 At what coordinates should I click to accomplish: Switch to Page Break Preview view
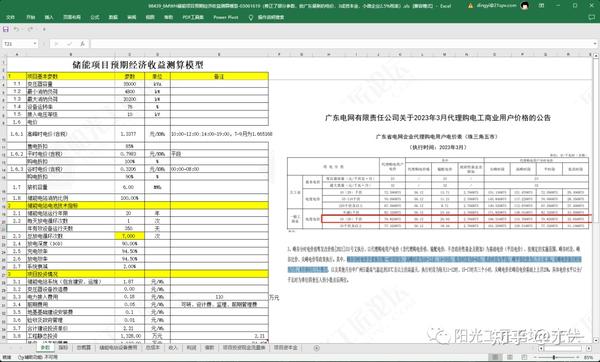tap(524, 357)
